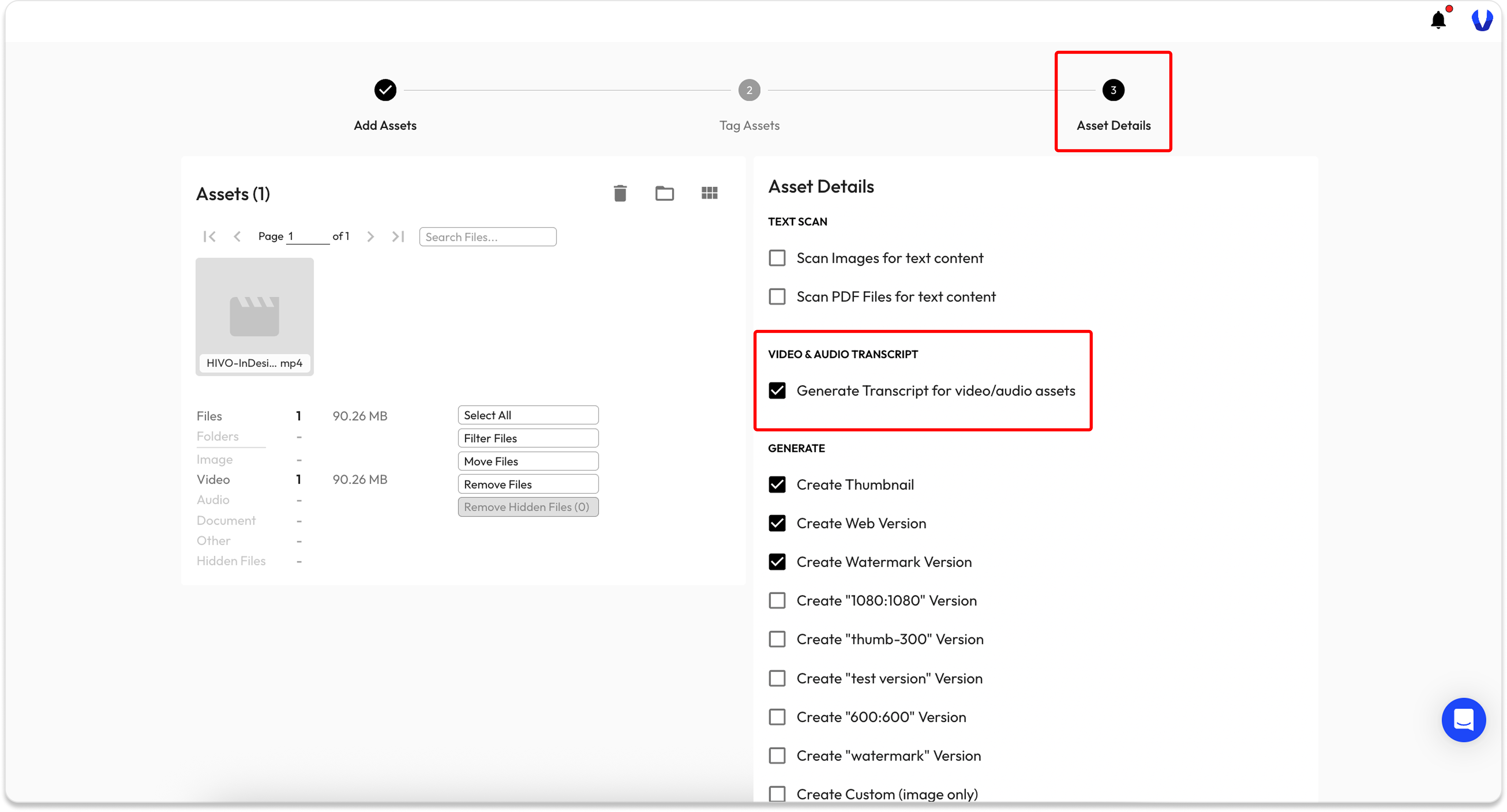Go to first page arrow
This screenshot has height=812, width=1507.
pyautogui.click(x=209, y=236)
